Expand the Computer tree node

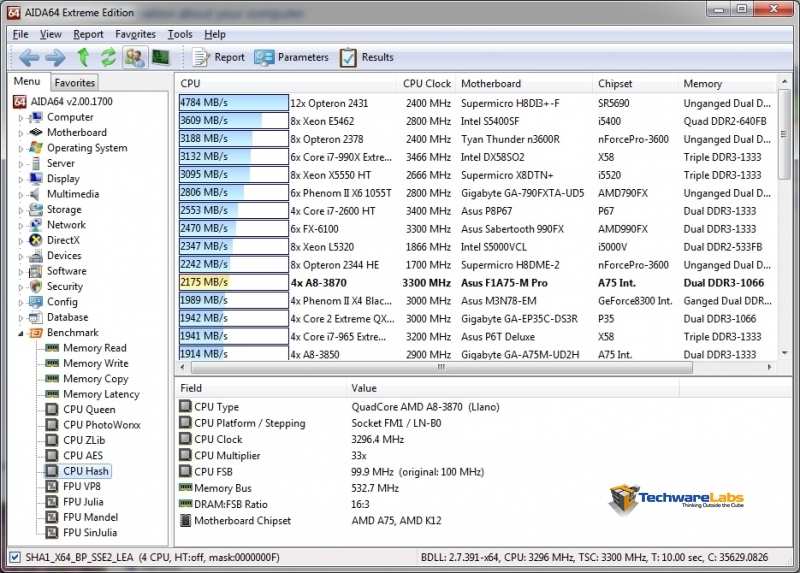tap(19, 117)
